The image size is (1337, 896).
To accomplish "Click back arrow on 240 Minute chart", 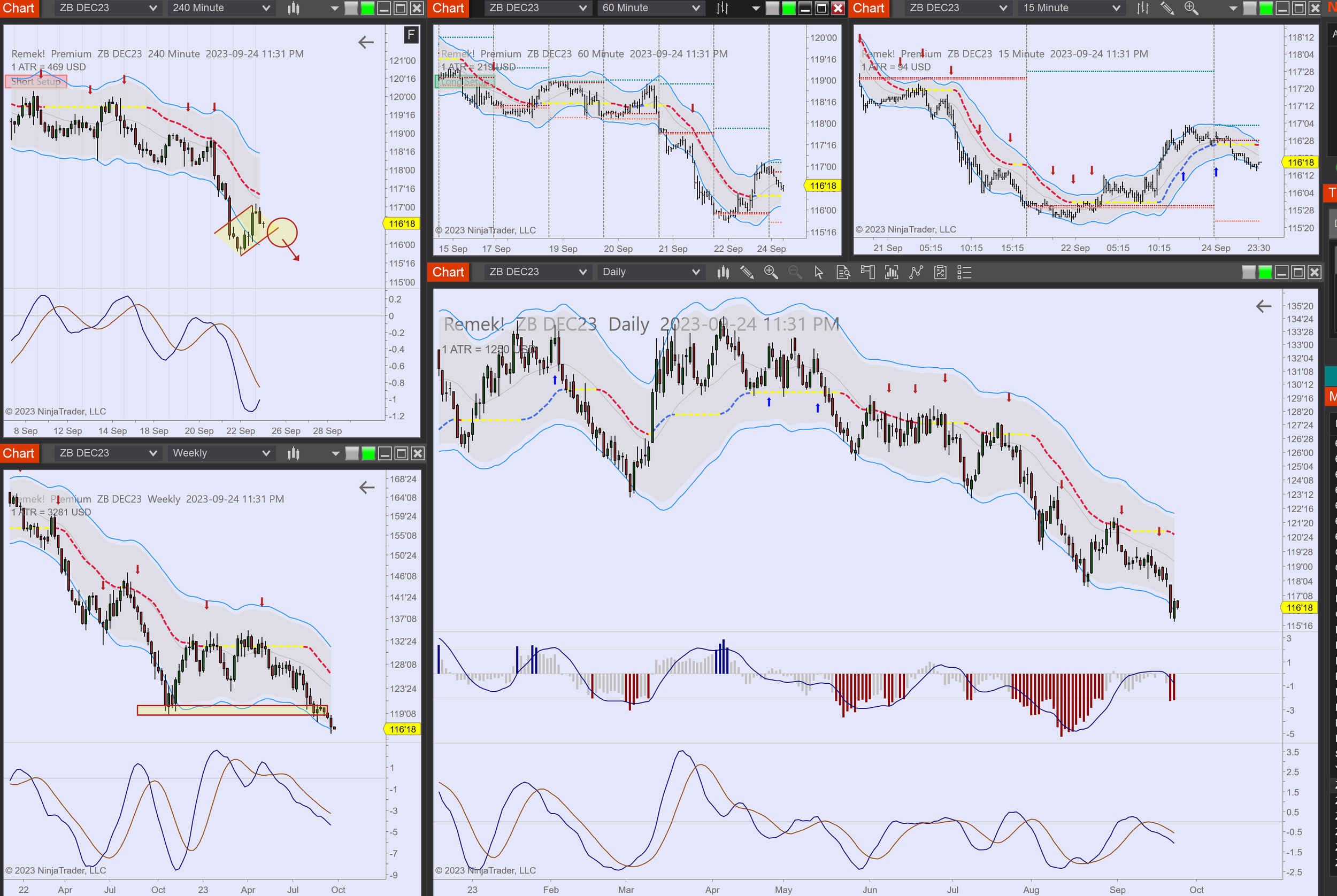I will click(x=366, y=42).
